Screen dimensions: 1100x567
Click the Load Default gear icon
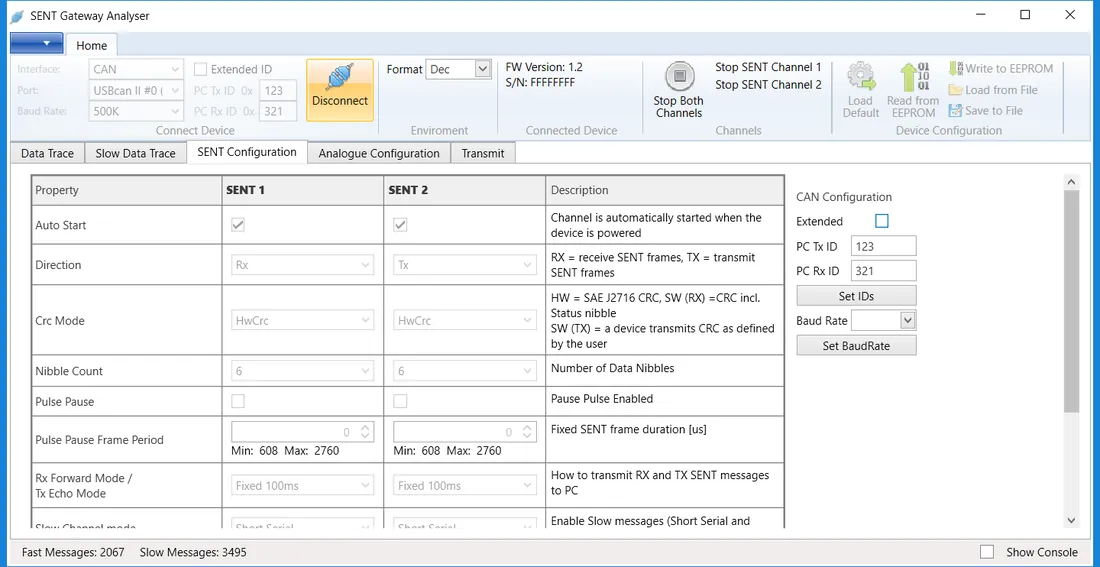coord(861,76)
